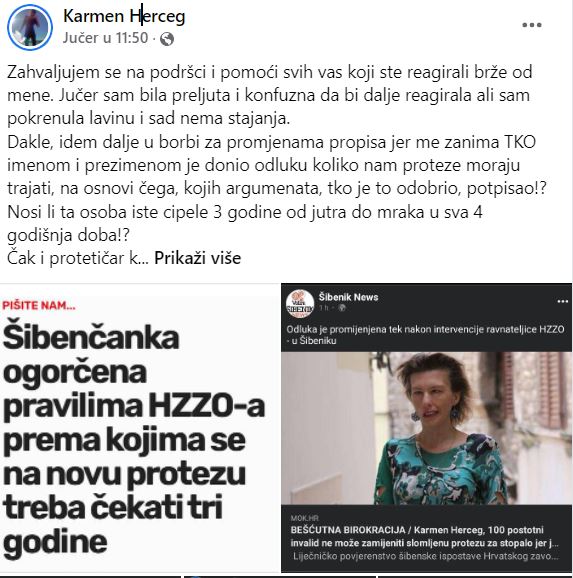Click the Šibenik News page logo
The height and width of the screenshot is (578, 573).
(300, 303)
